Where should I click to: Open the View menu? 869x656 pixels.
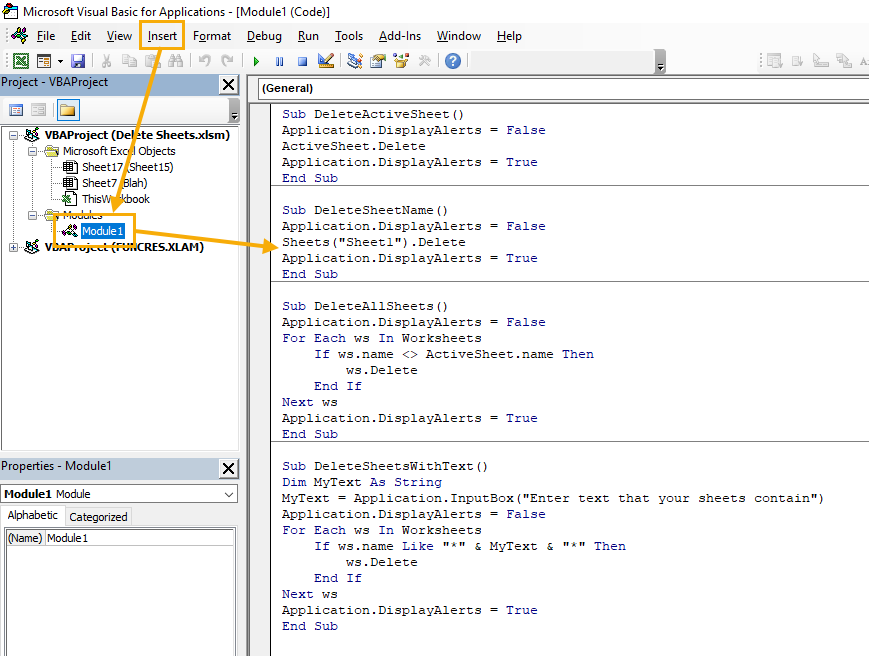coord(119,36)
